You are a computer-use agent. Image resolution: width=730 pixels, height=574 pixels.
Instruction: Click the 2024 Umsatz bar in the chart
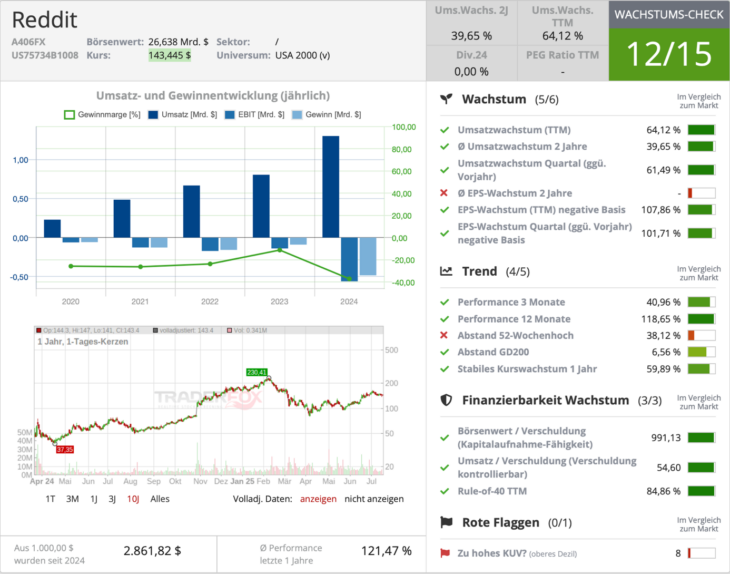[x=331, y=187]
